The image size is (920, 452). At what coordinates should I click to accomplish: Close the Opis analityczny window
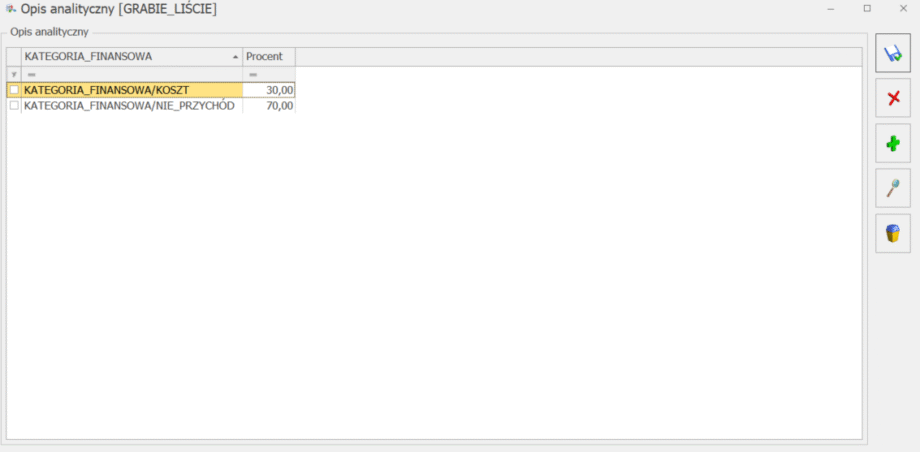click(904, 8)
